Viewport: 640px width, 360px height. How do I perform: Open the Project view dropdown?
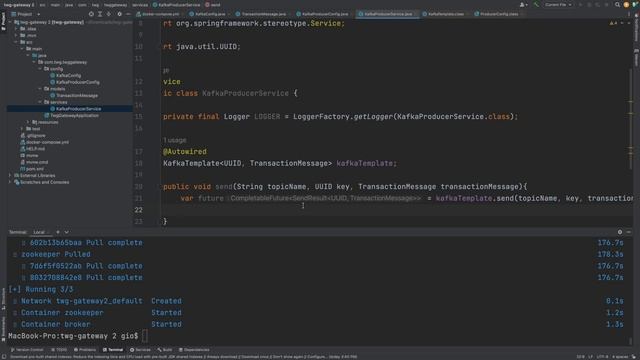pos(26,14)
